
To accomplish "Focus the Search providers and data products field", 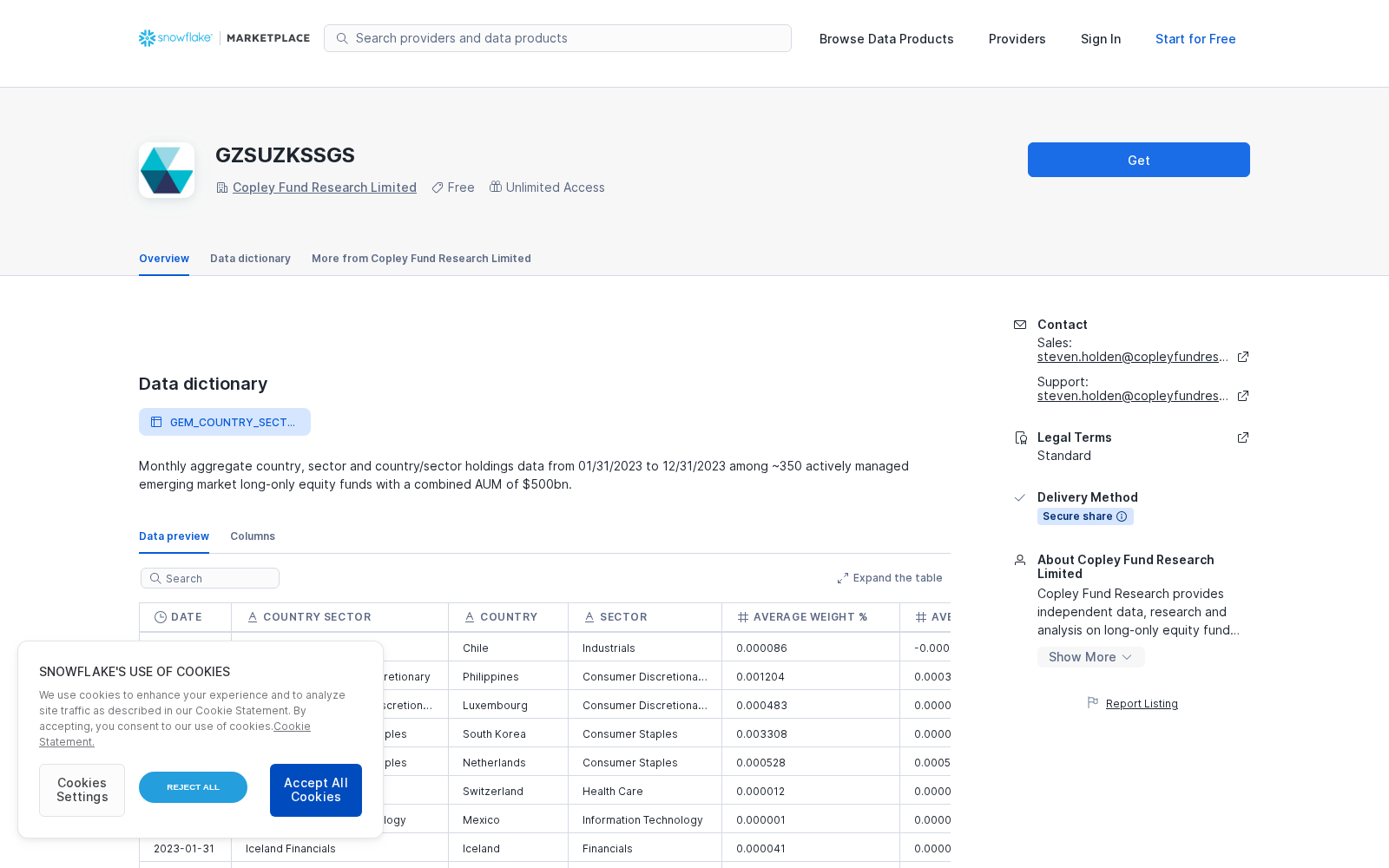I will click(557, 38).
